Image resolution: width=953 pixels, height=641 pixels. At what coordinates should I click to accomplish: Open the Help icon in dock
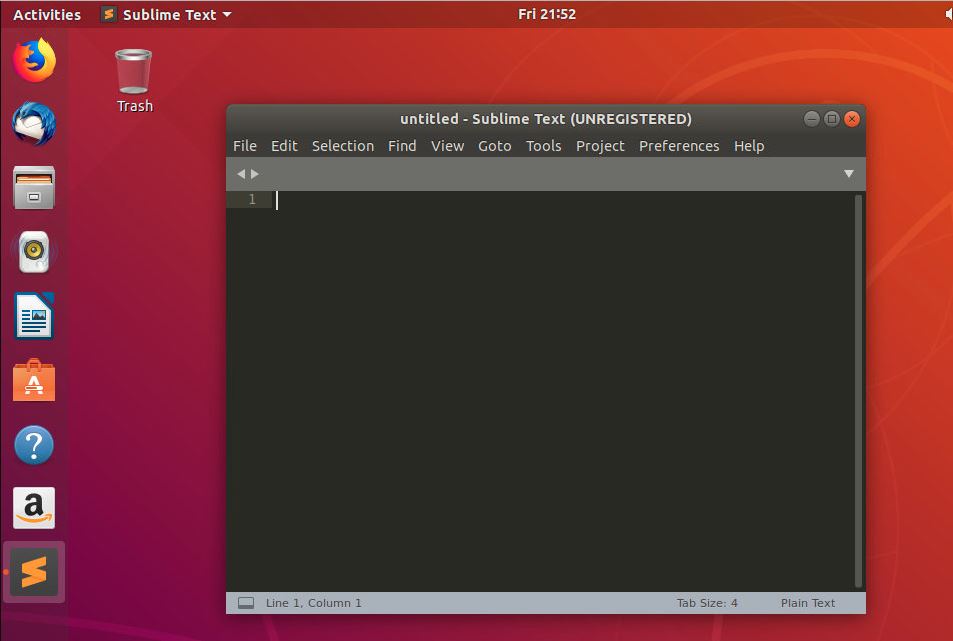(x=34, y=445)
